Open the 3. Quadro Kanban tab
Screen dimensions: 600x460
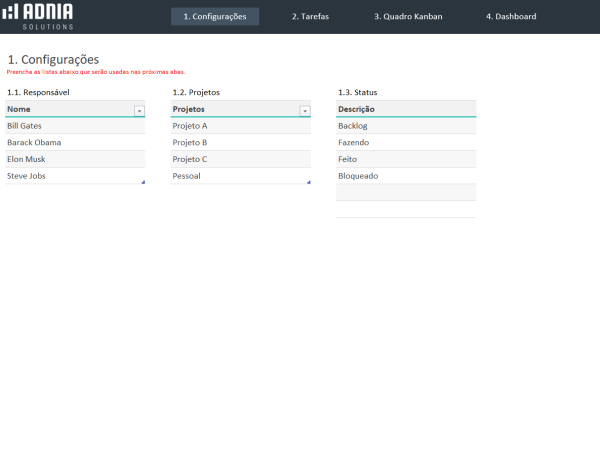408,17
